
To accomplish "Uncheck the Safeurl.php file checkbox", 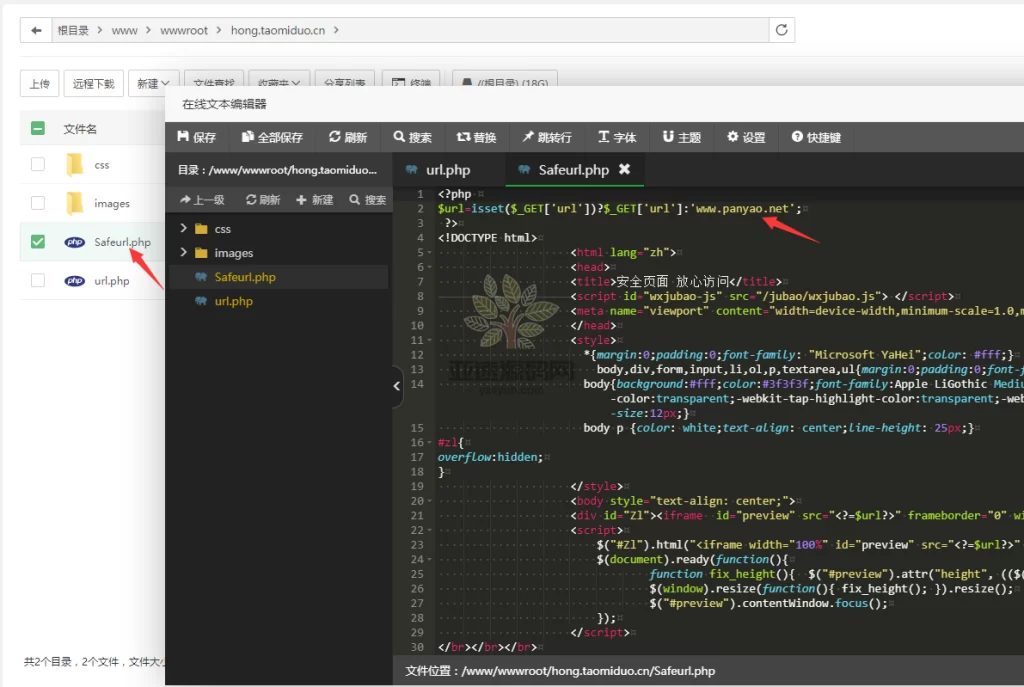I will tap(38, 242).
